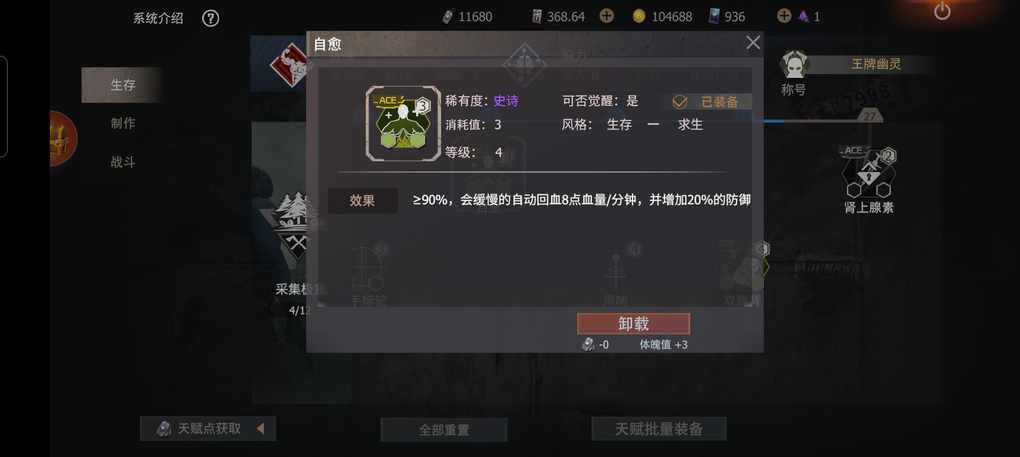Open the system introduction help icon

point(210,18)
